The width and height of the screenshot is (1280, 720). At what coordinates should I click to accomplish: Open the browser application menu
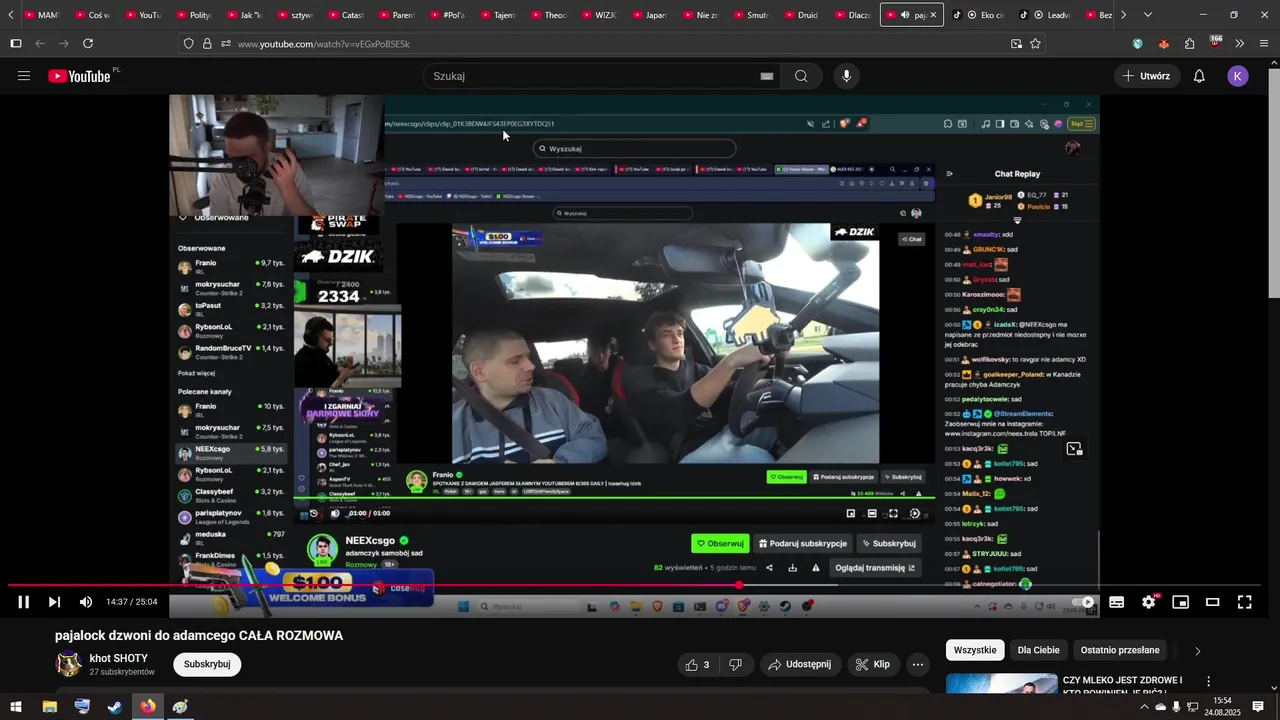1264,44
